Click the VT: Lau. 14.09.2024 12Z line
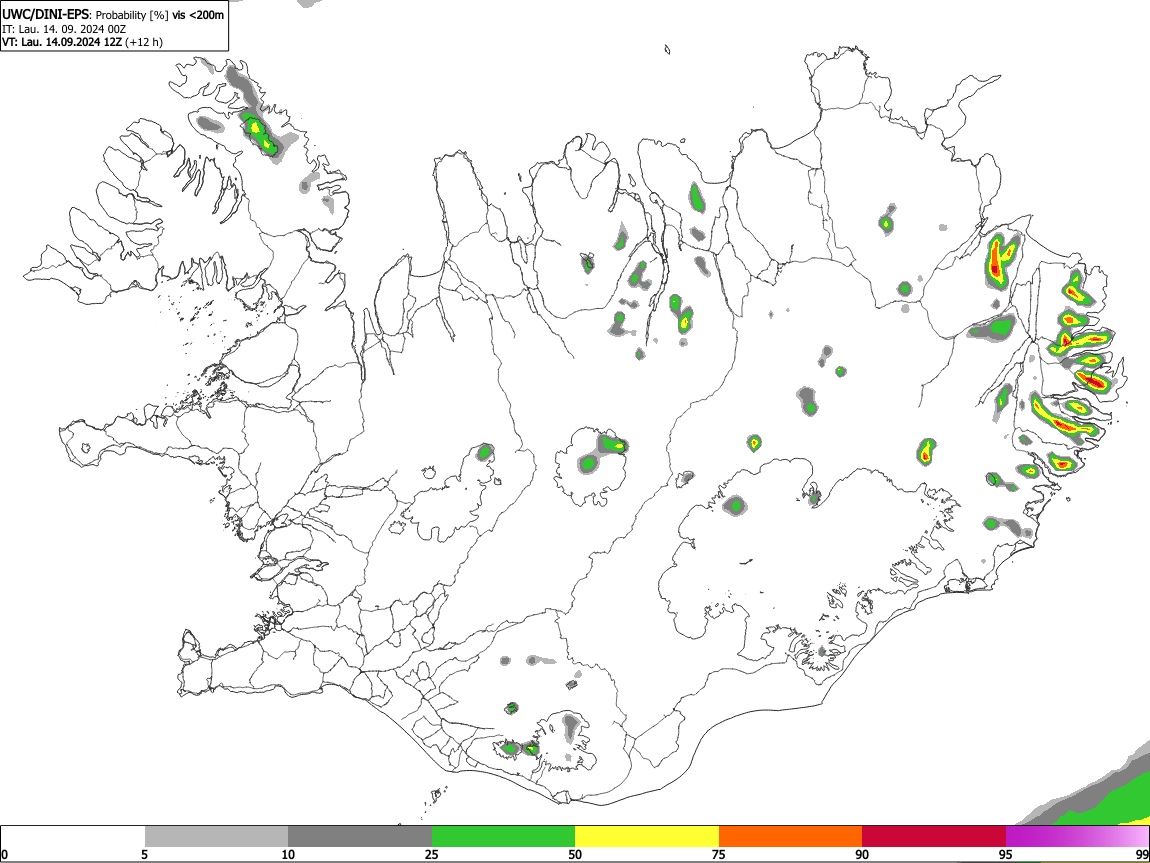 82,42
